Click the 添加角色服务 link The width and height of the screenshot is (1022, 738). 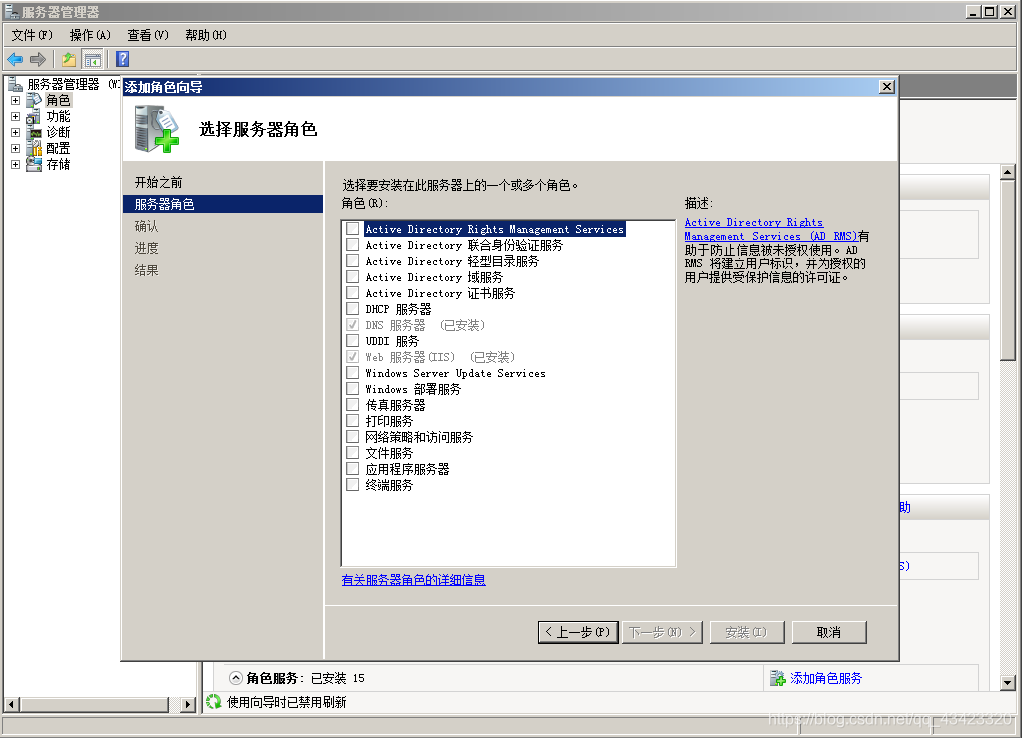coord(826,678)
